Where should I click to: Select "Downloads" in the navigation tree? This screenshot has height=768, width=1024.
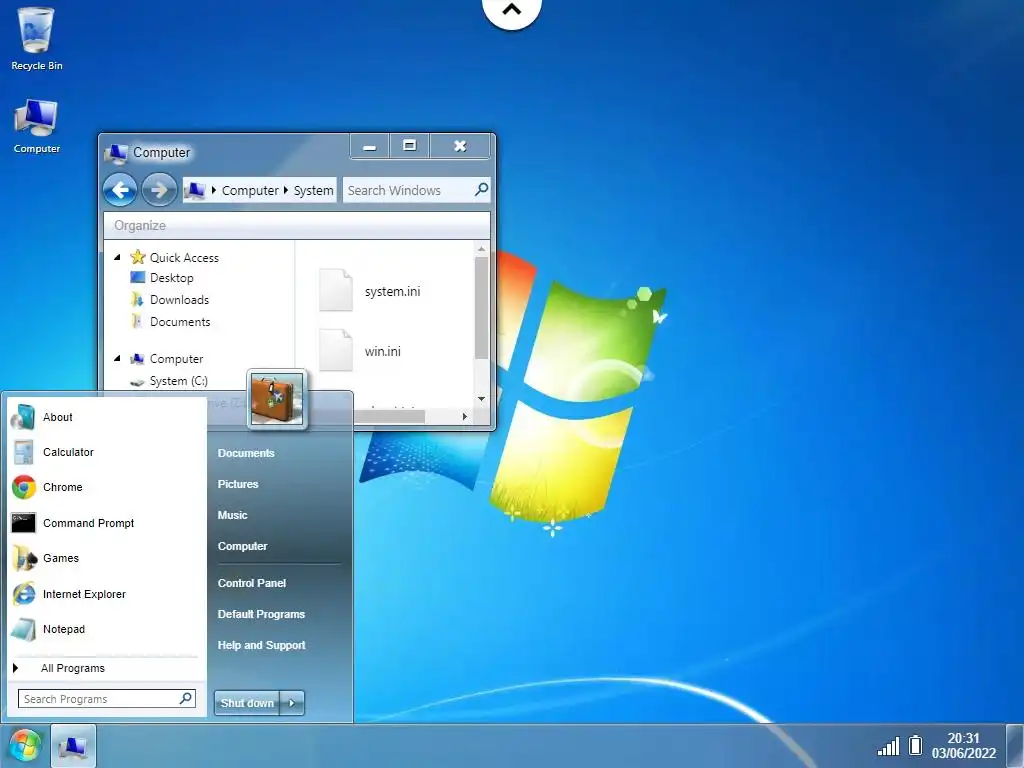pos(180,300)
